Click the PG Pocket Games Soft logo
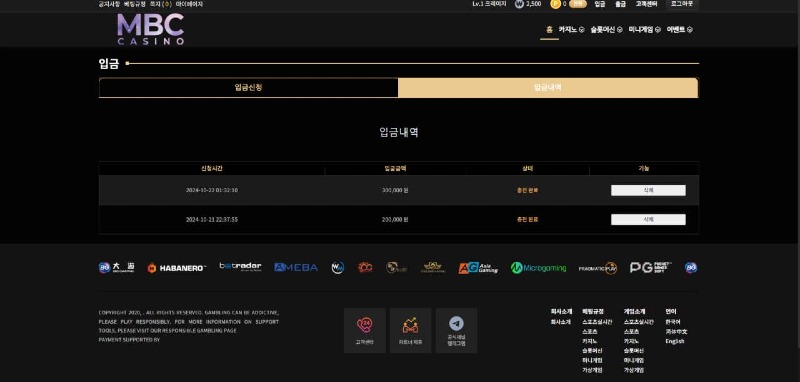Image resolution: width=800 pixels, height=382 pixels. click(651, 268)
